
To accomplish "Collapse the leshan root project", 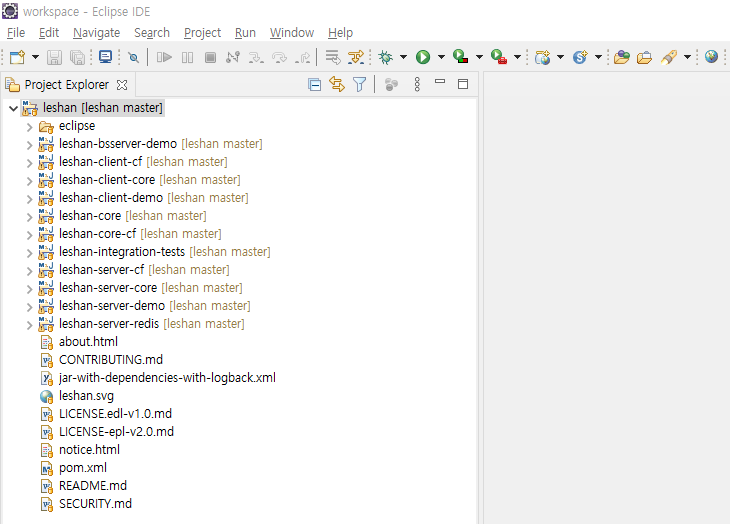I will coord(14,108).
